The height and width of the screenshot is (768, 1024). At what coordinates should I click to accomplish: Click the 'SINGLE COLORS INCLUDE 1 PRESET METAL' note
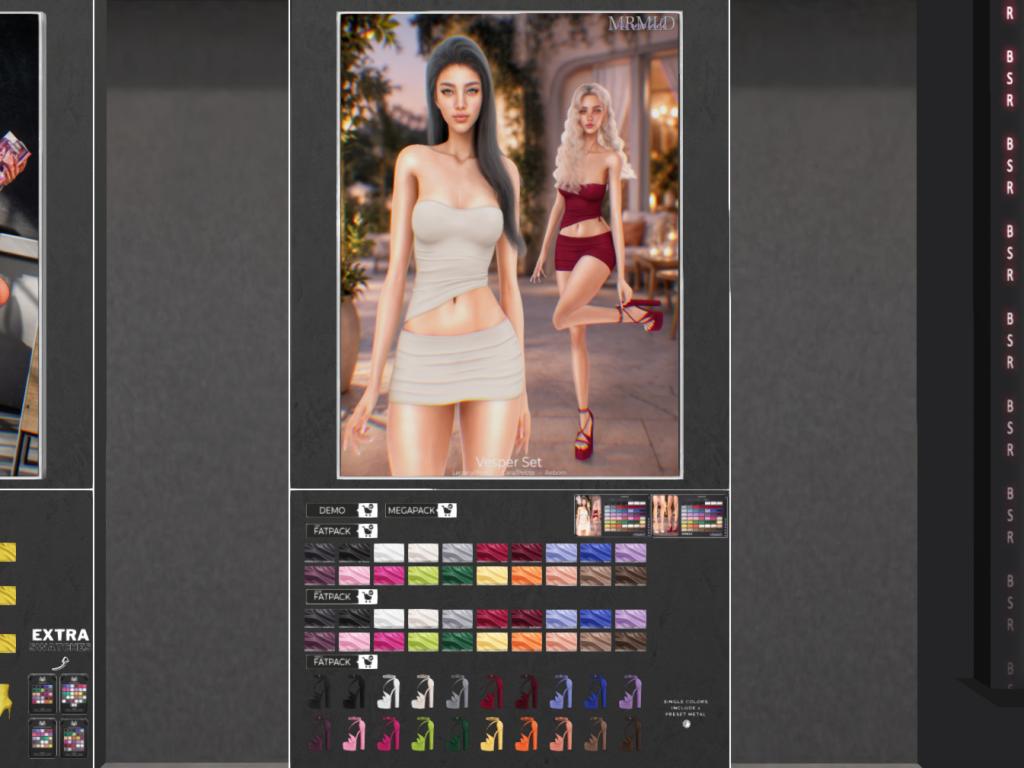coord(686,708)
